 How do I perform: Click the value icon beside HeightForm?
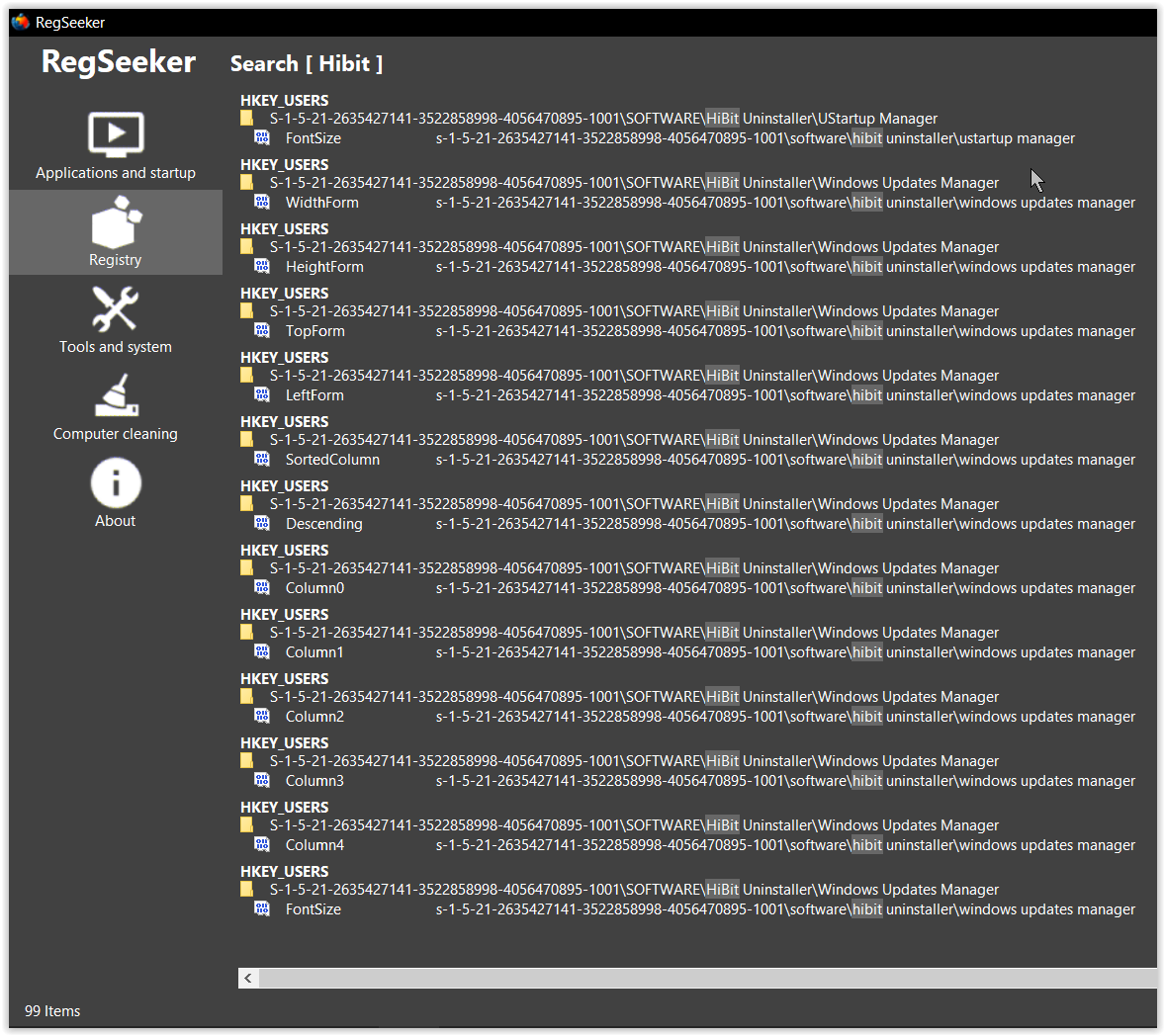coord(262,266)
